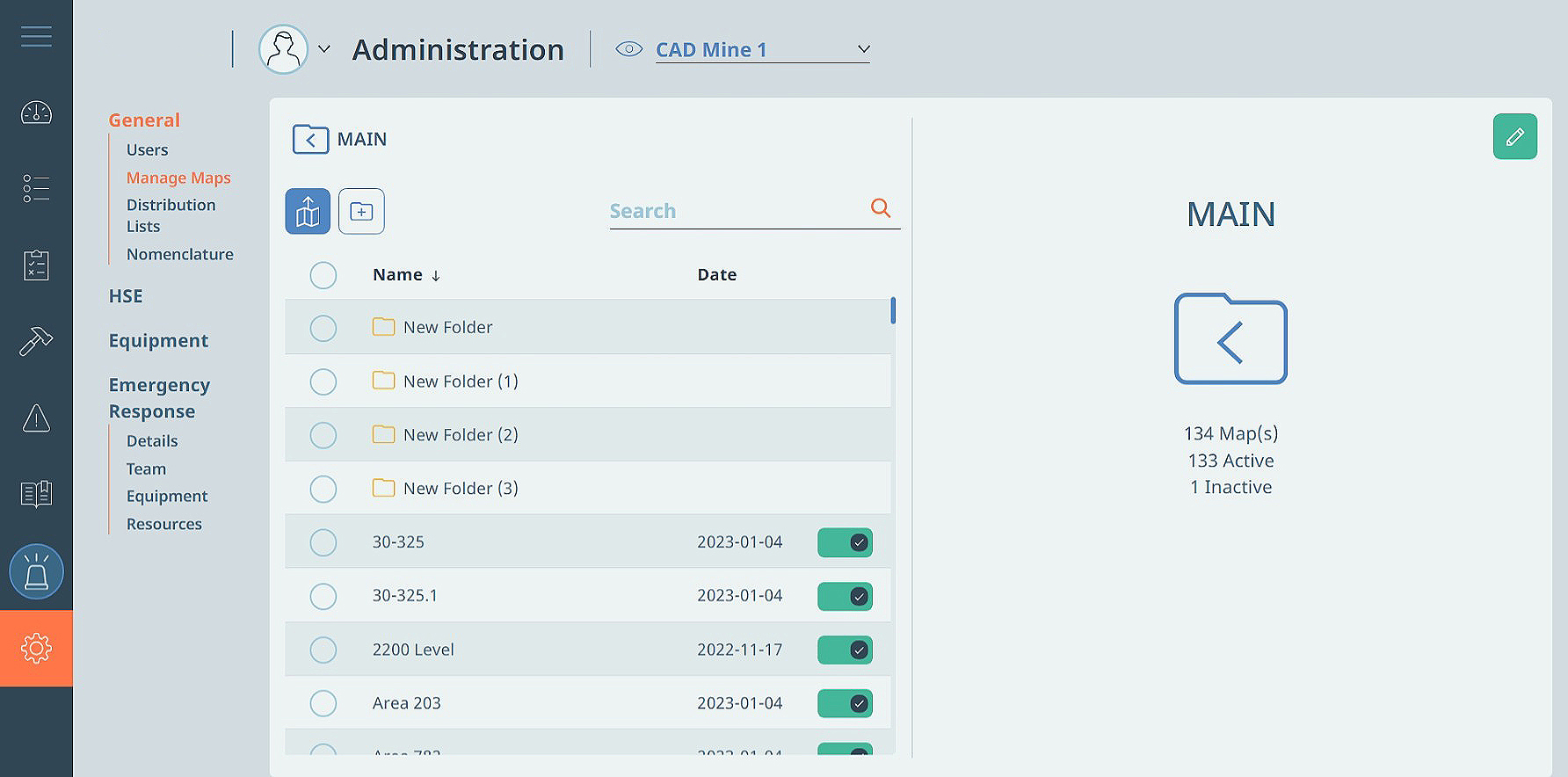This screenshot has width=1568, height=777.
Task: Click the 2022-11-17 date cell
Action: [x=739, y=650]
